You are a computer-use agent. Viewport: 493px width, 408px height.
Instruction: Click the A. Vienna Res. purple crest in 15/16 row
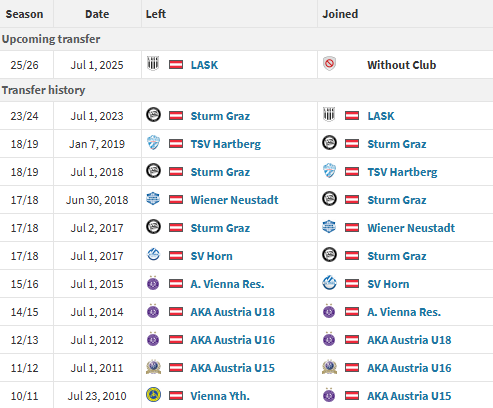pyautogui.click(x=153, y=283)
